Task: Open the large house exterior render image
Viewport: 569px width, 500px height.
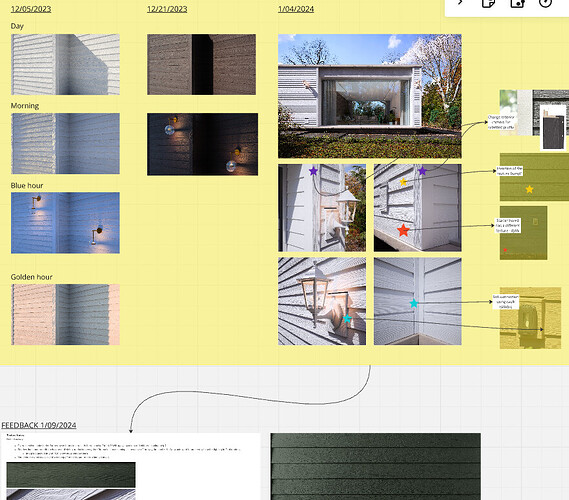Action: point(370,96)
